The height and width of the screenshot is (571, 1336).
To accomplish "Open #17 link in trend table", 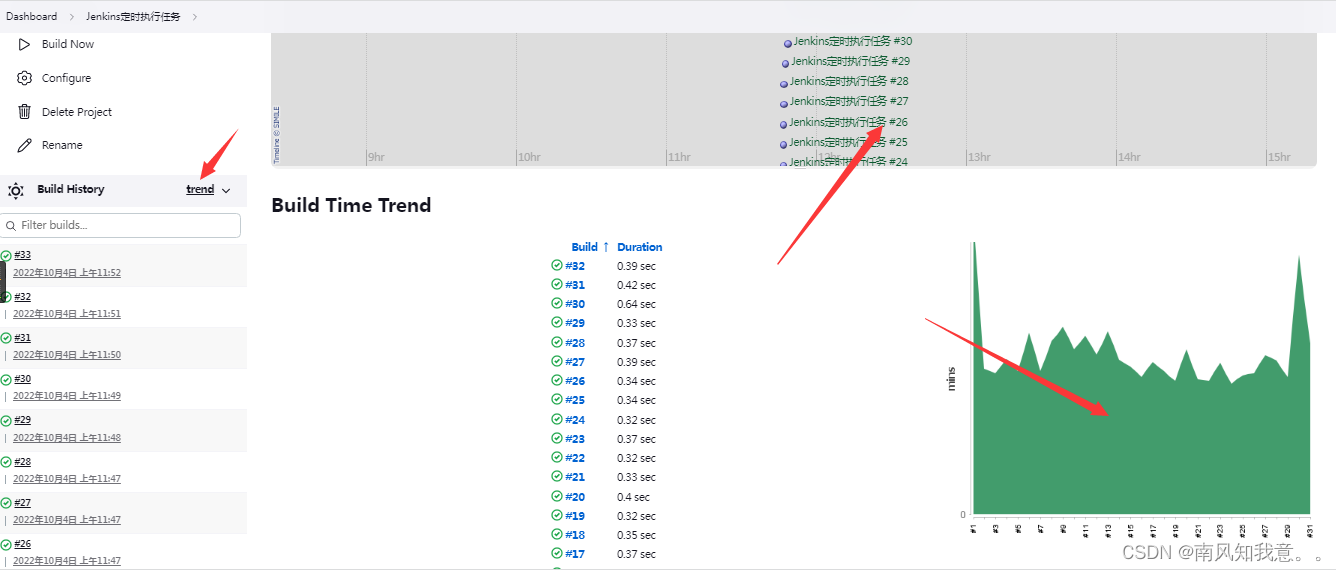I will 575,554.
